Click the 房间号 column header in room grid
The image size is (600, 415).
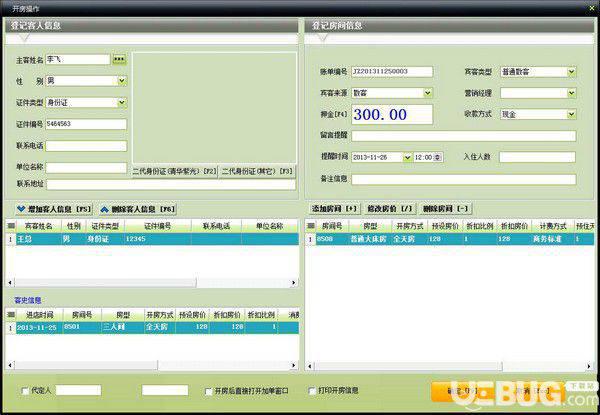pos(332,226)
